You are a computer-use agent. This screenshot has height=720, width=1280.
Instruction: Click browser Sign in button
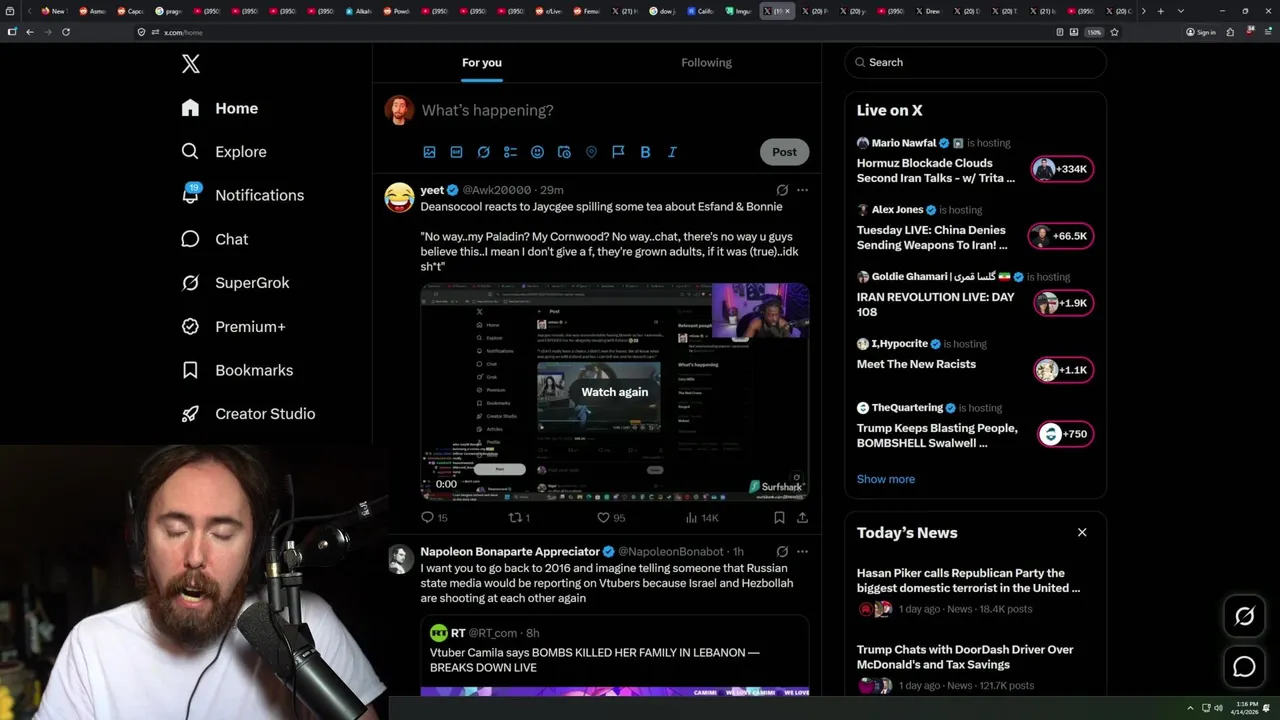1201,32
